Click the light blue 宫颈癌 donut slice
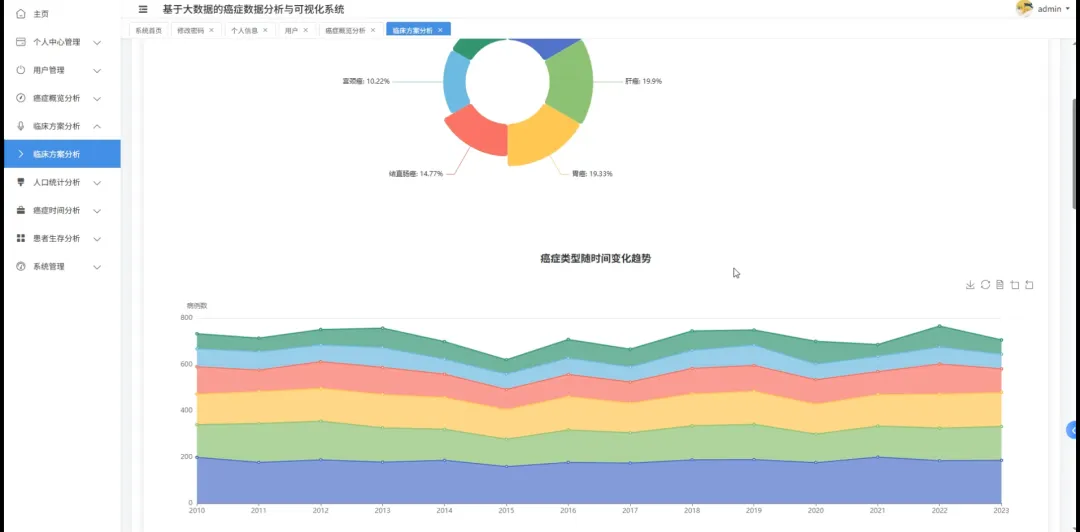The height and width of the screenshot is (532, 1080). pyautogui.click(x=455, y=81)
